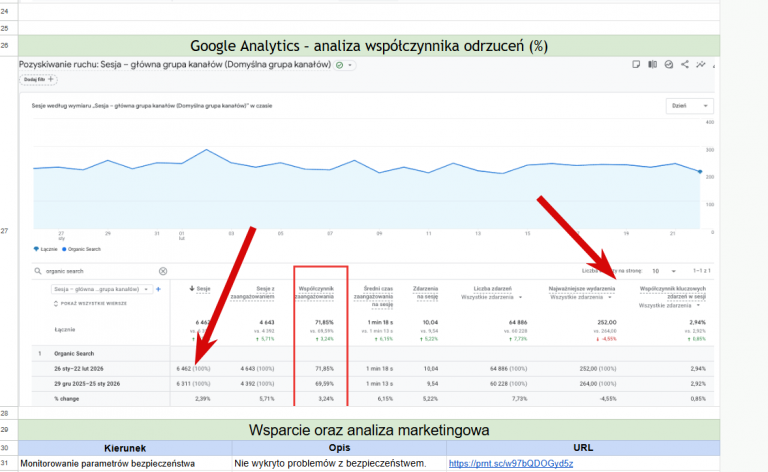Select the Opis column header cell
768x472 pixels.
(x=339, y=448)
